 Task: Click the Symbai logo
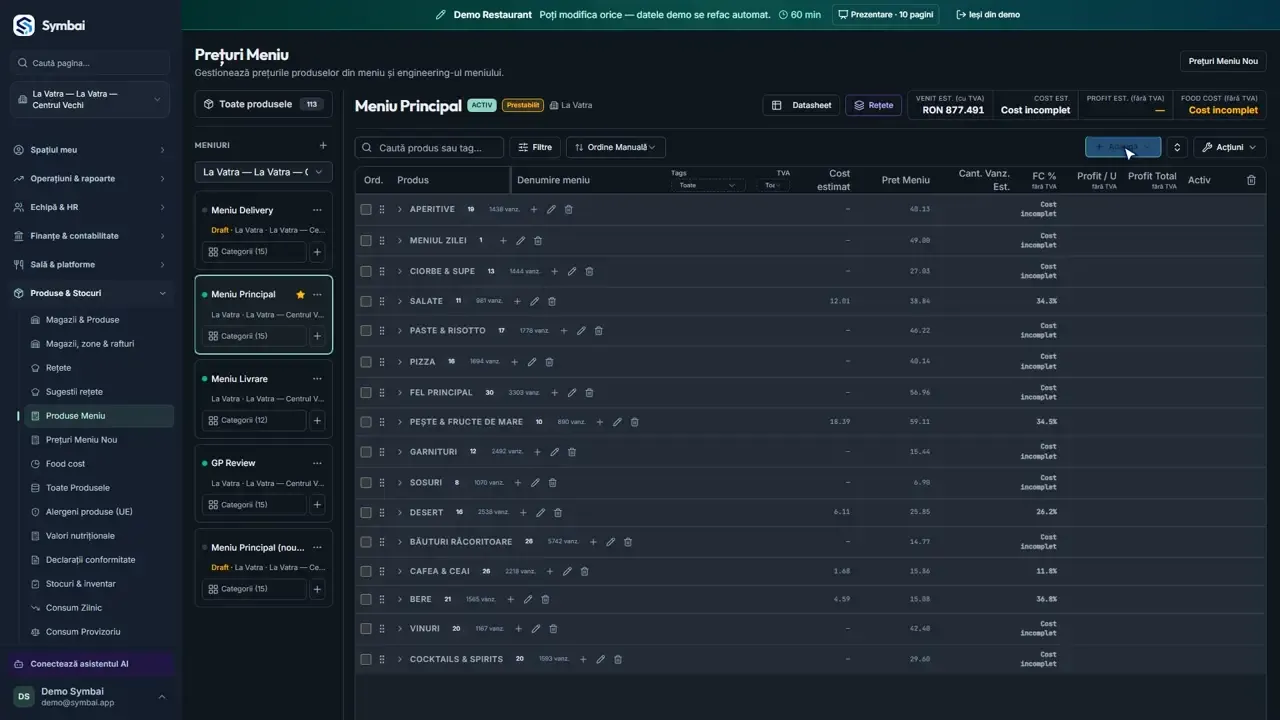pos(24,25)
